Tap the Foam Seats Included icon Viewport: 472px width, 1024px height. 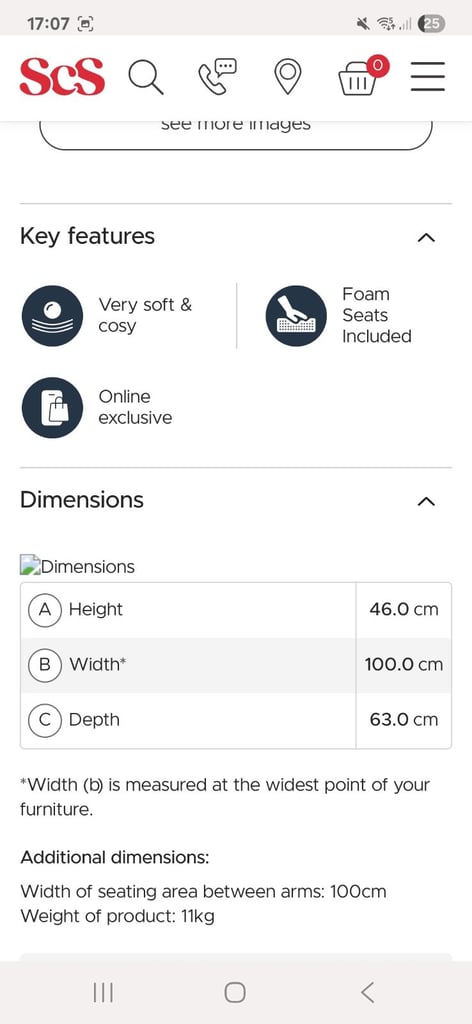pyautogui.click(x=296, y=316)
